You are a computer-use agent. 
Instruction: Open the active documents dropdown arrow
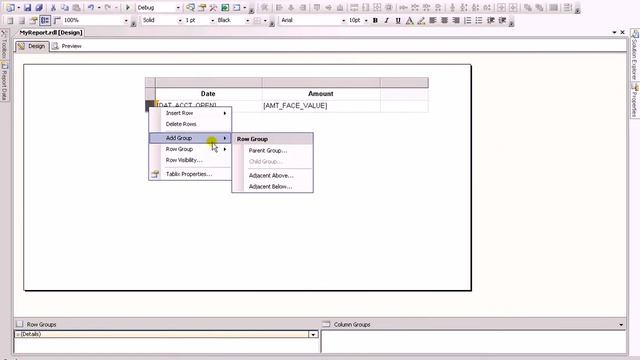[614, 32]
